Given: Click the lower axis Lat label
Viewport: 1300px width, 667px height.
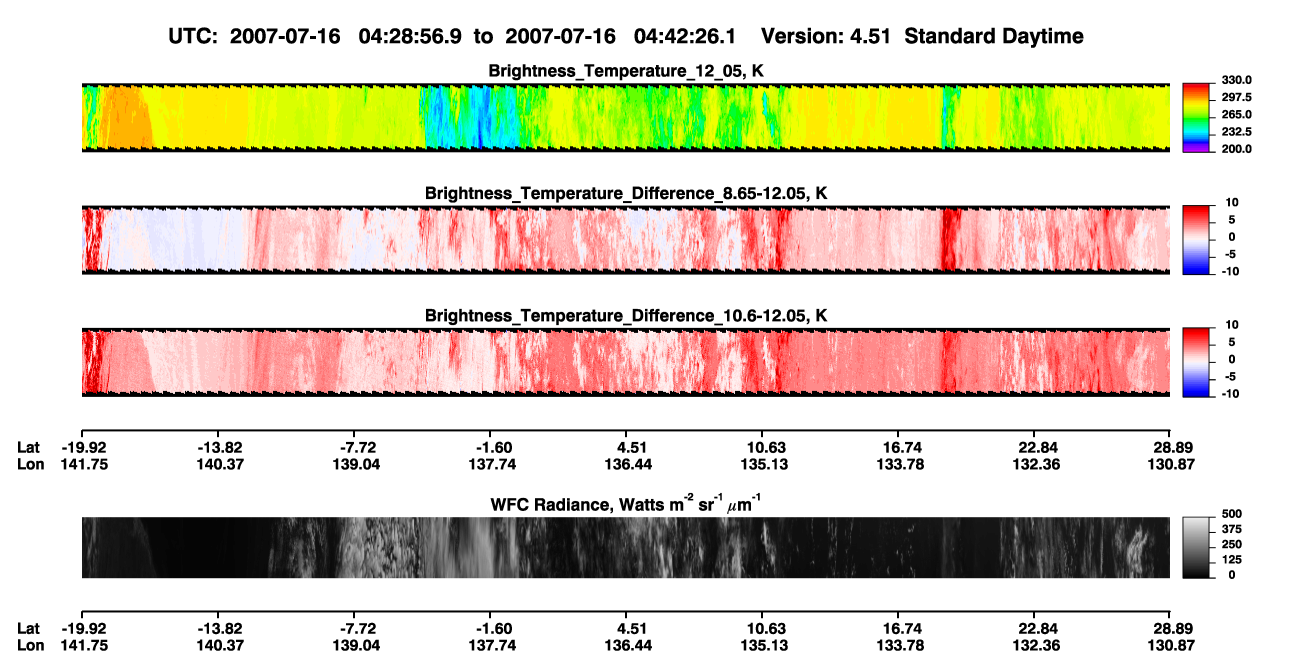Looking at the screenshot, I should tap(29, 629).
